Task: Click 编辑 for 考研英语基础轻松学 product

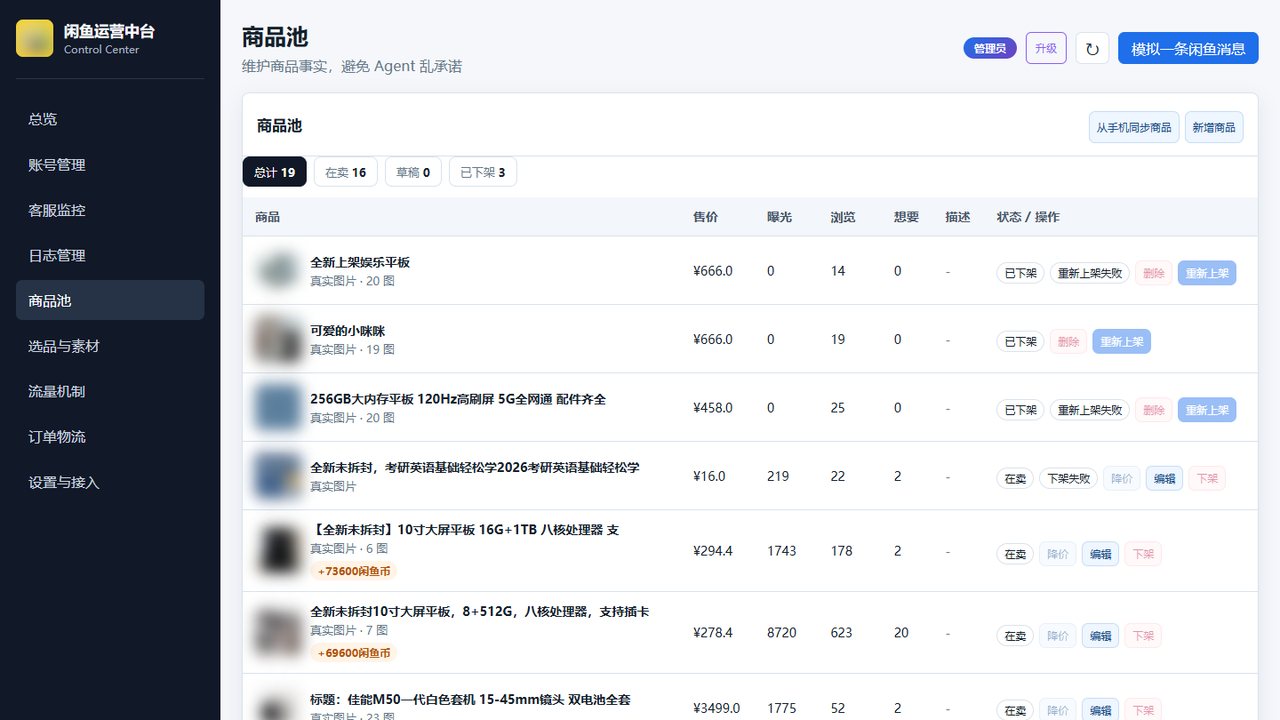Action: point(1164,478)
